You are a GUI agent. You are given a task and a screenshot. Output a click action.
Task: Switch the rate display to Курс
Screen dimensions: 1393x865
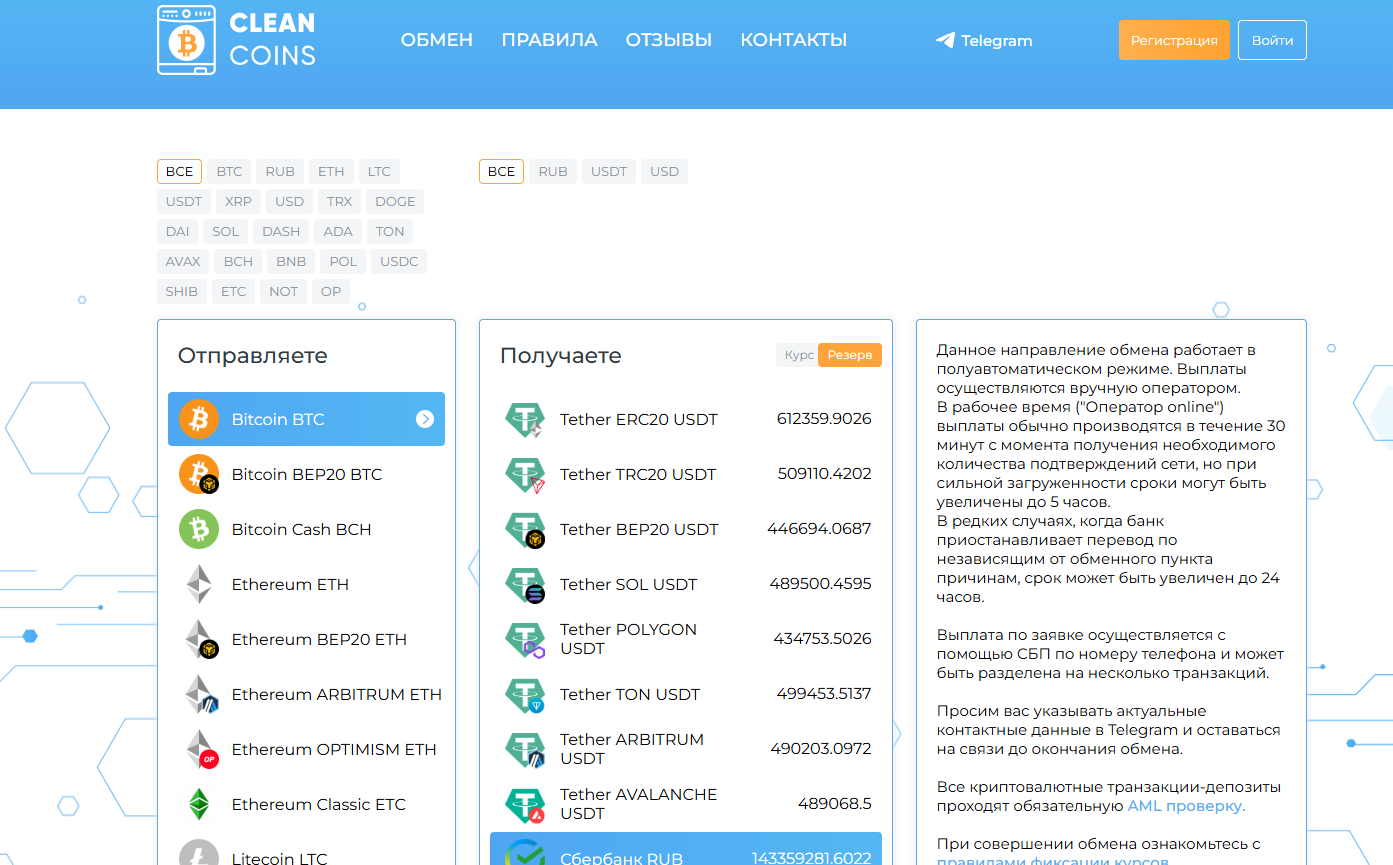coord(796,354)
